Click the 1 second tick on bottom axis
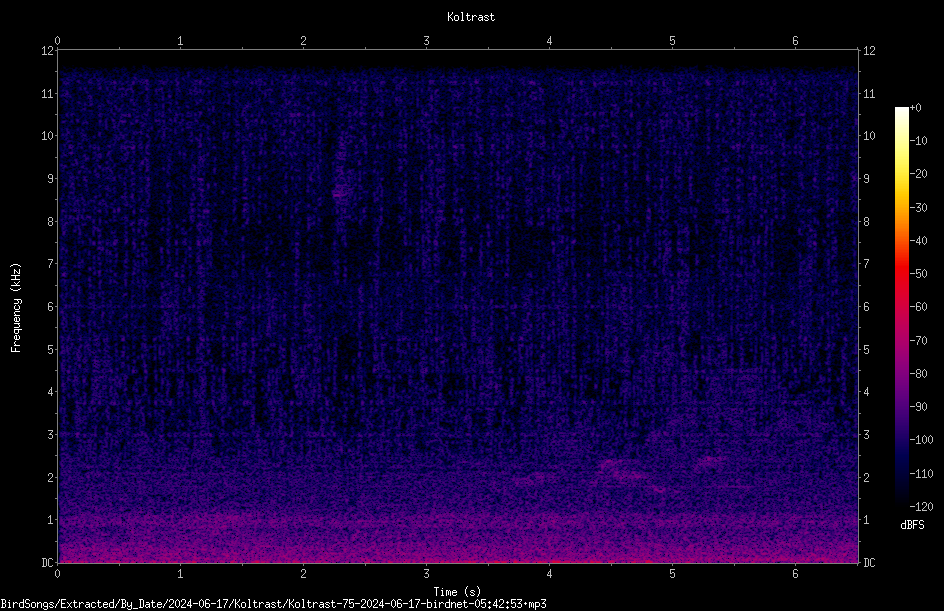The width and height of the screenshot is (944, 611). click(x=180, y=574)
